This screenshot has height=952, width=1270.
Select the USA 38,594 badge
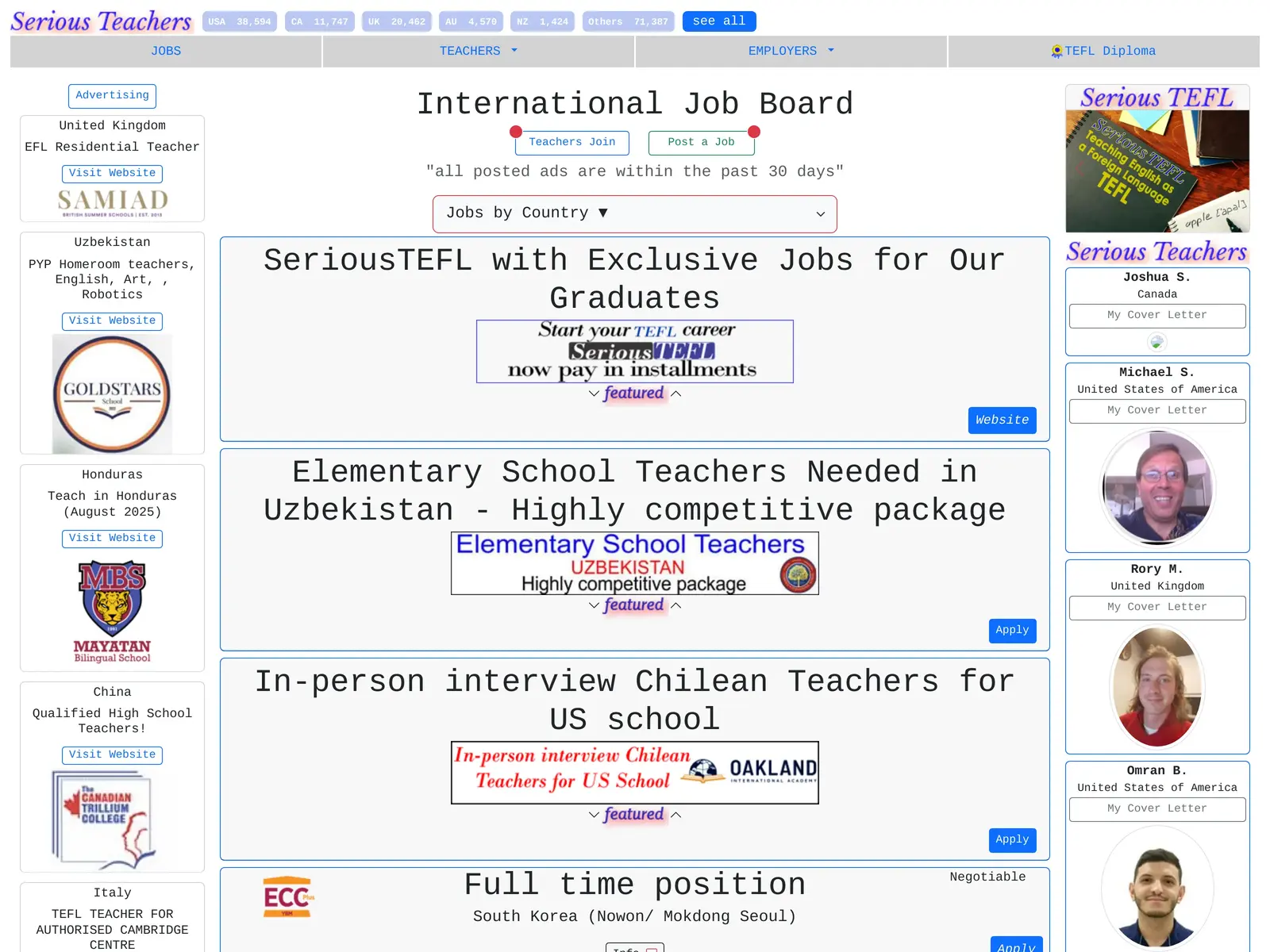(x=240, y=21)
